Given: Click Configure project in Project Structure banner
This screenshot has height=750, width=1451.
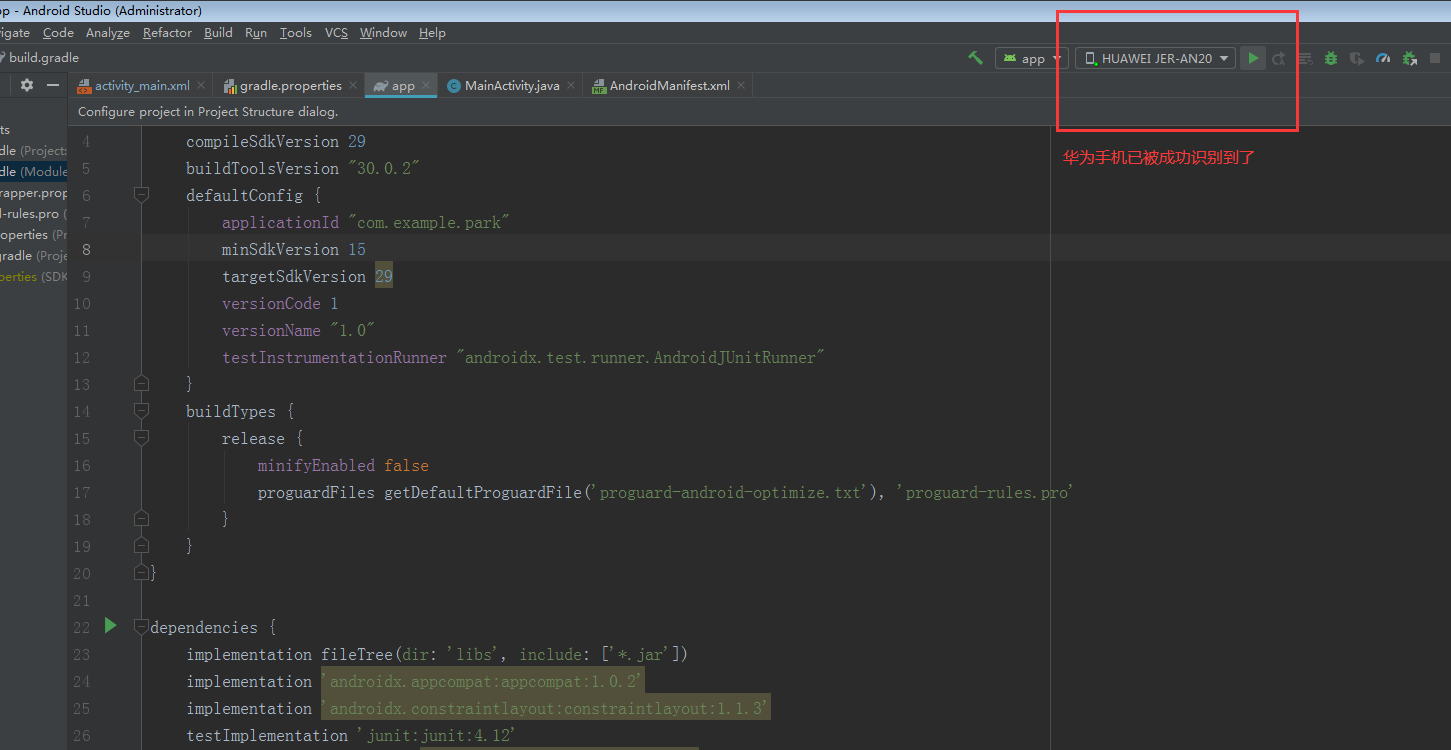Looking at the screenshot, I should click(208, 112).
